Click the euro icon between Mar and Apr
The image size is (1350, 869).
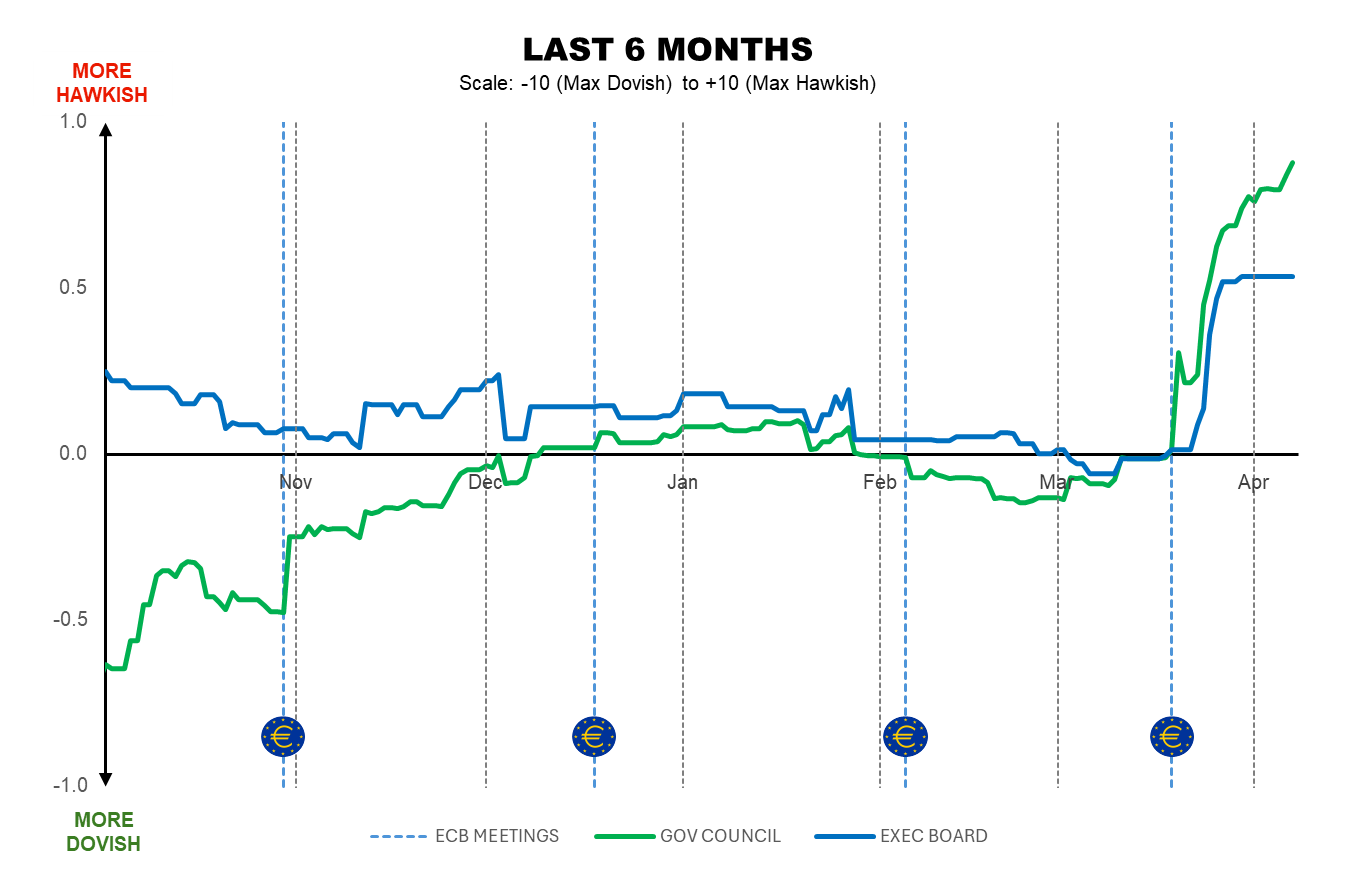tap(1171, 737)
